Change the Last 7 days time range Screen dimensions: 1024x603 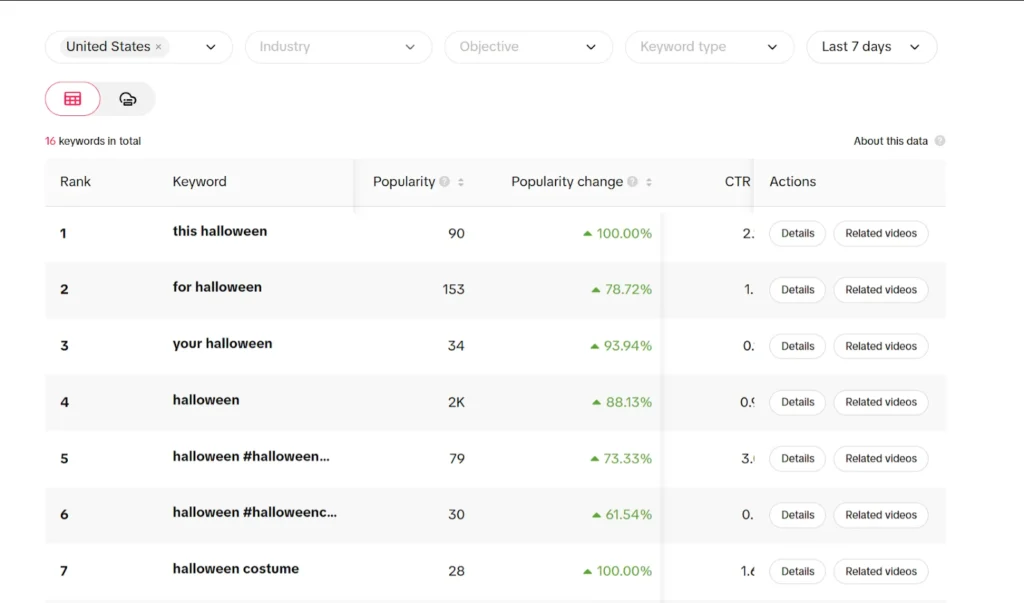click(x=871, y=47)
